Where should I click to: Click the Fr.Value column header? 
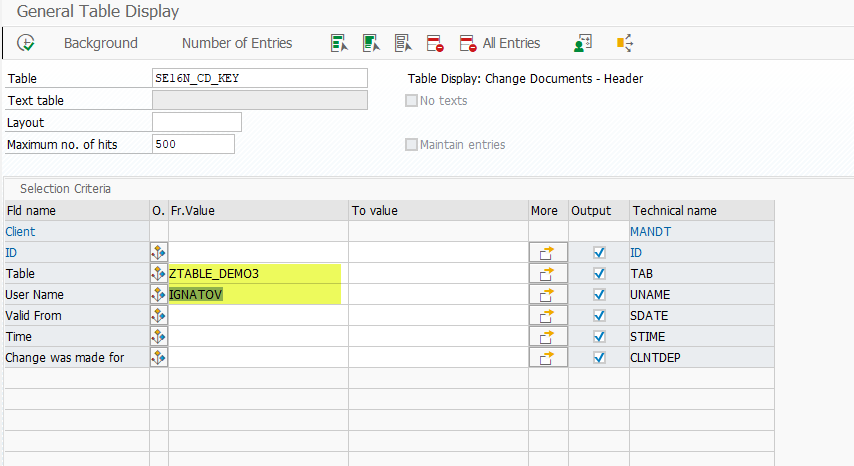pyautogui.click(x=258, y=211)
